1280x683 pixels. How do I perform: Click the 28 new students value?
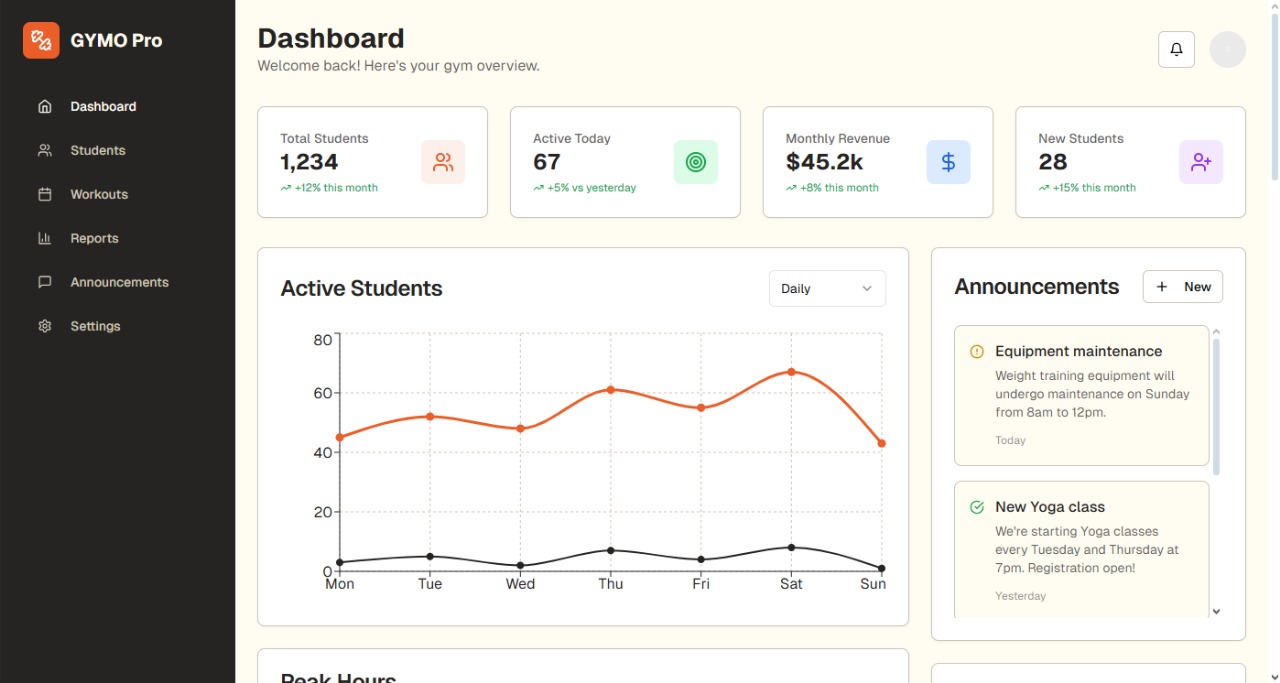point(1053,162)
